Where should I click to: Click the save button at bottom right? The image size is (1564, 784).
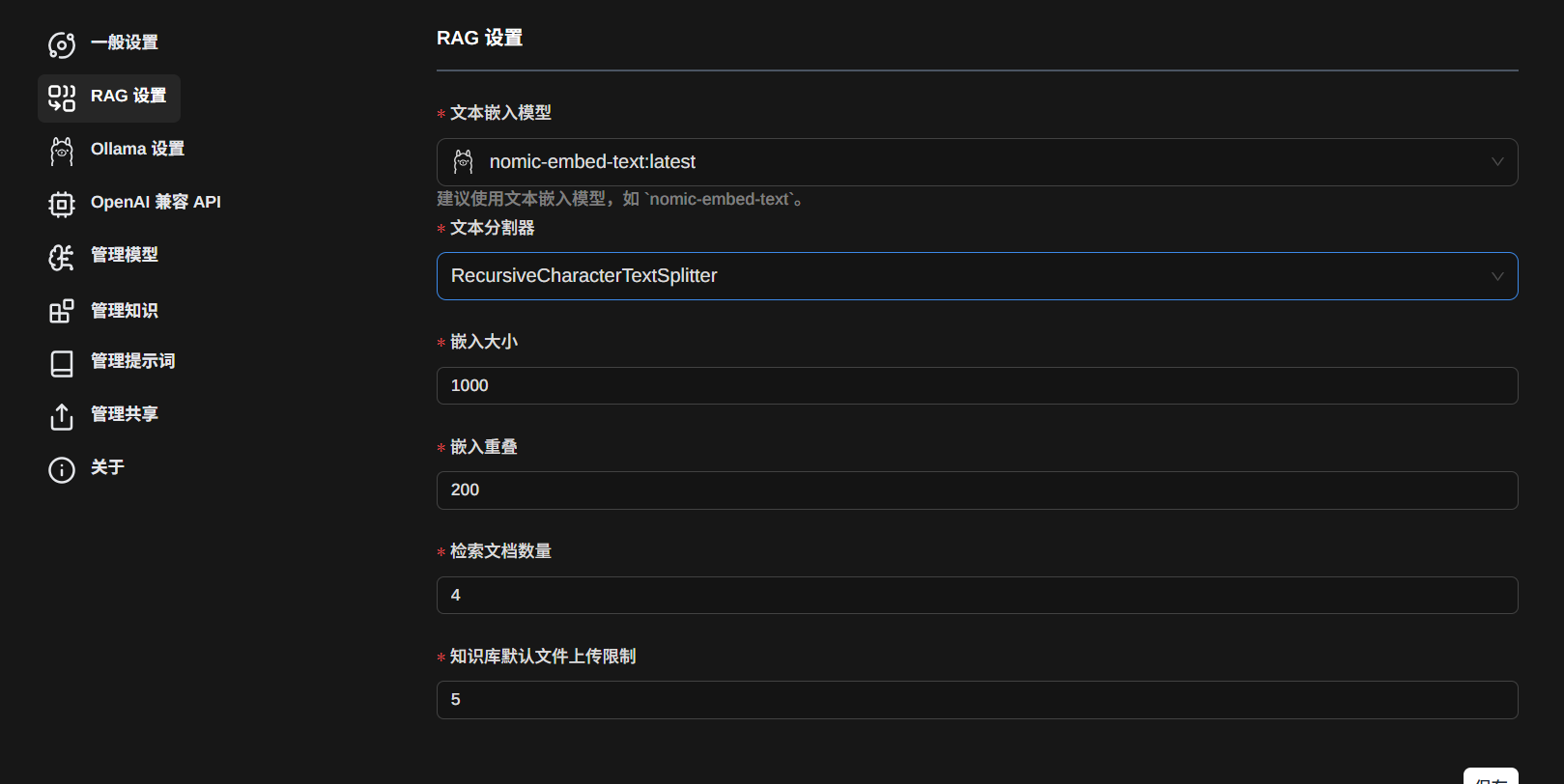click(x=1491, y=776)
